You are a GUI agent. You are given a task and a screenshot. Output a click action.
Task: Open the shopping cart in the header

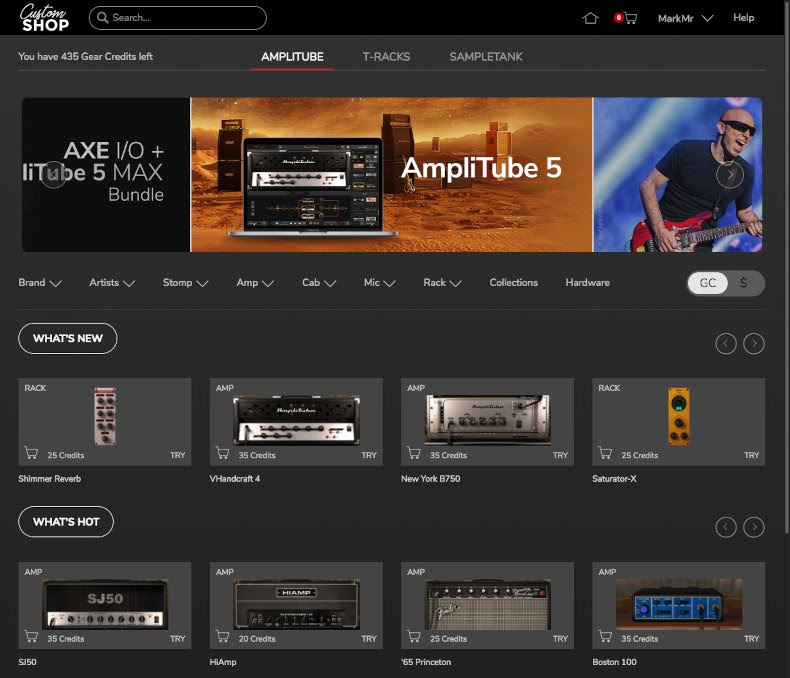pyautogui.click(x=629, y=18)
